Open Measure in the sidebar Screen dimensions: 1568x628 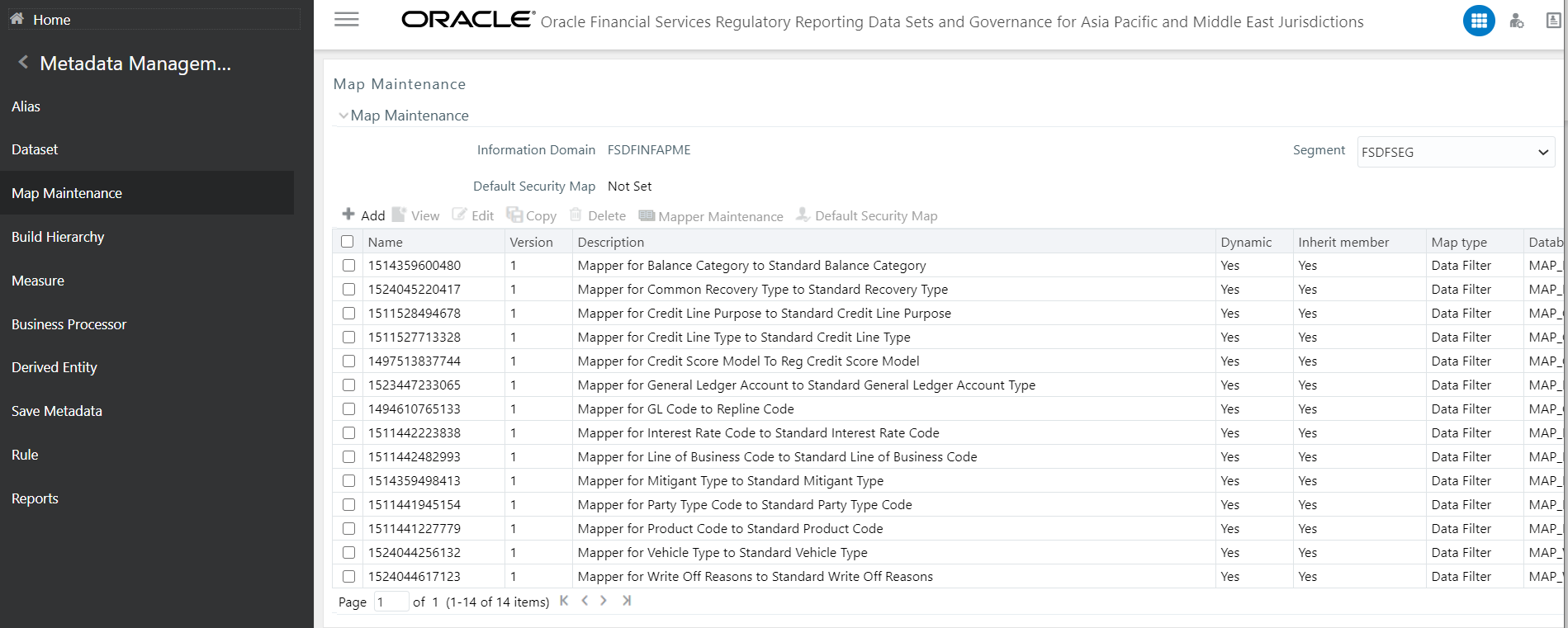click(x=38, y=281)
